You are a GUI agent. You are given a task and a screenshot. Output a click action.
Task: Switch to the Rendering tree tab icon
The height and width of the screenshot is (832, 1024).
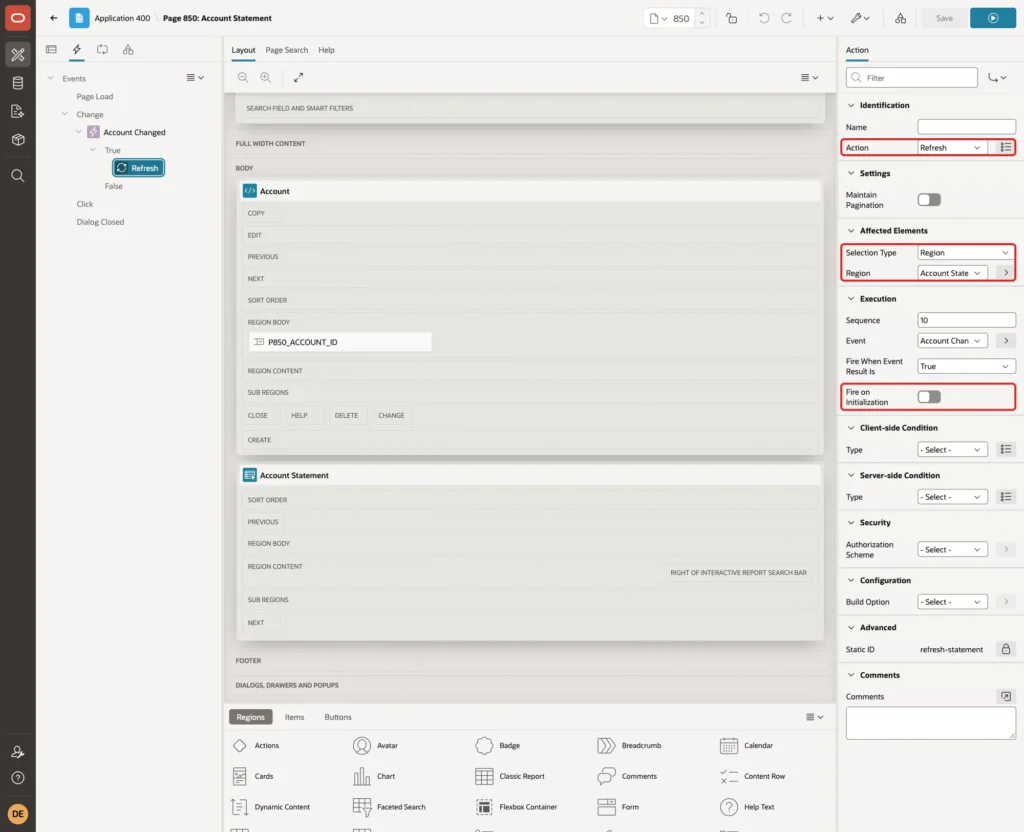tap(52, 50)
